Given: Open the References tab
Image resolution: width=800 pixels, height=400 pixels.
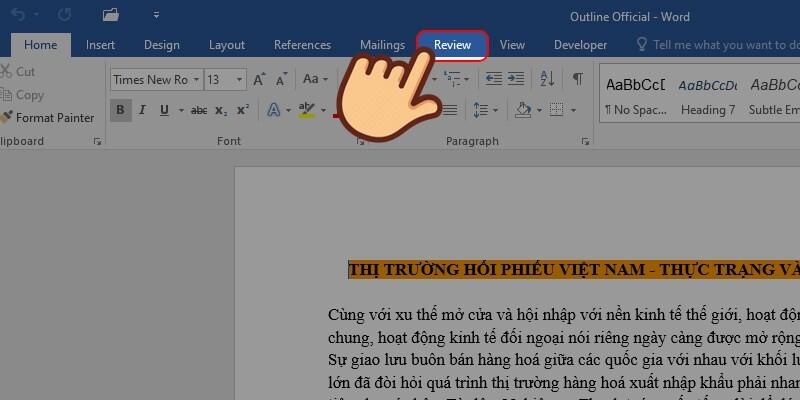Looking at the screenshot, I should tap(302, 45).
